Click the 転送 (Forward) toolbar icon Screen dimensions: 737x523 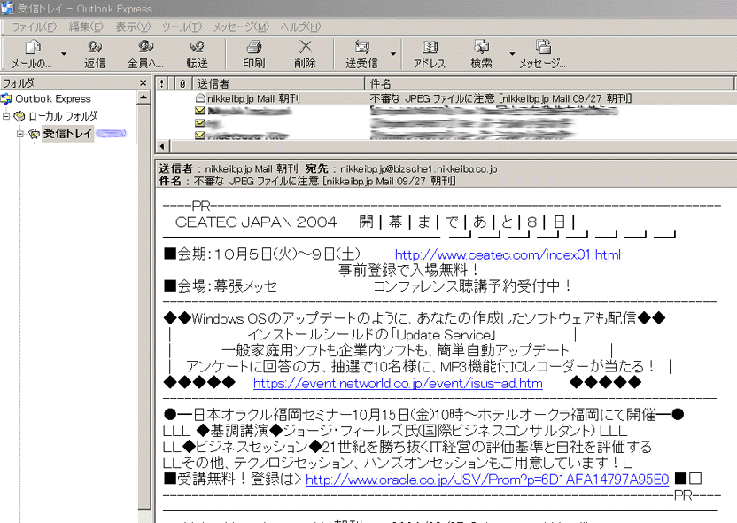197,53
